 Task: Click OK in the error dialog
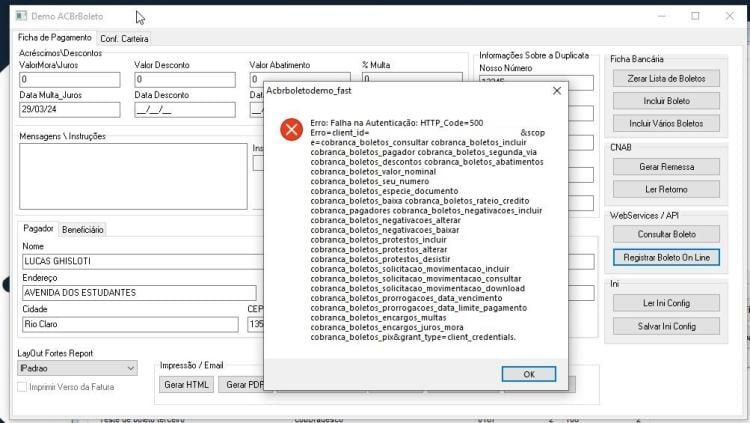click(529, 374)
